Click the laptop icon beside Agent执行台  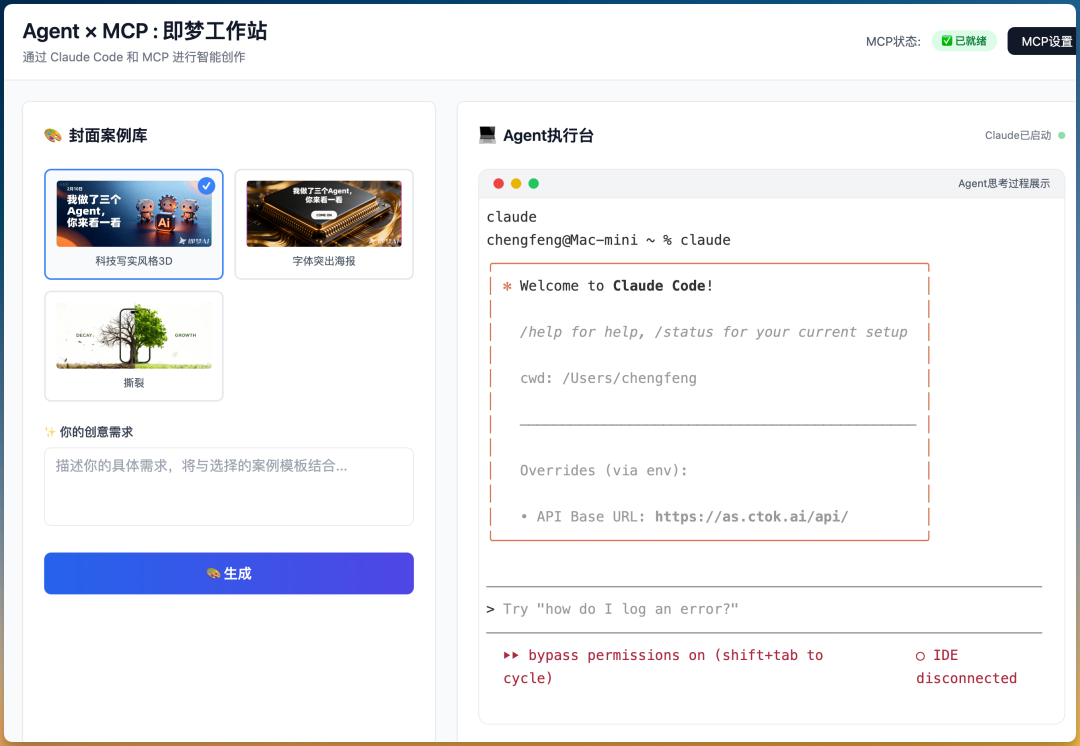[487, 135]
